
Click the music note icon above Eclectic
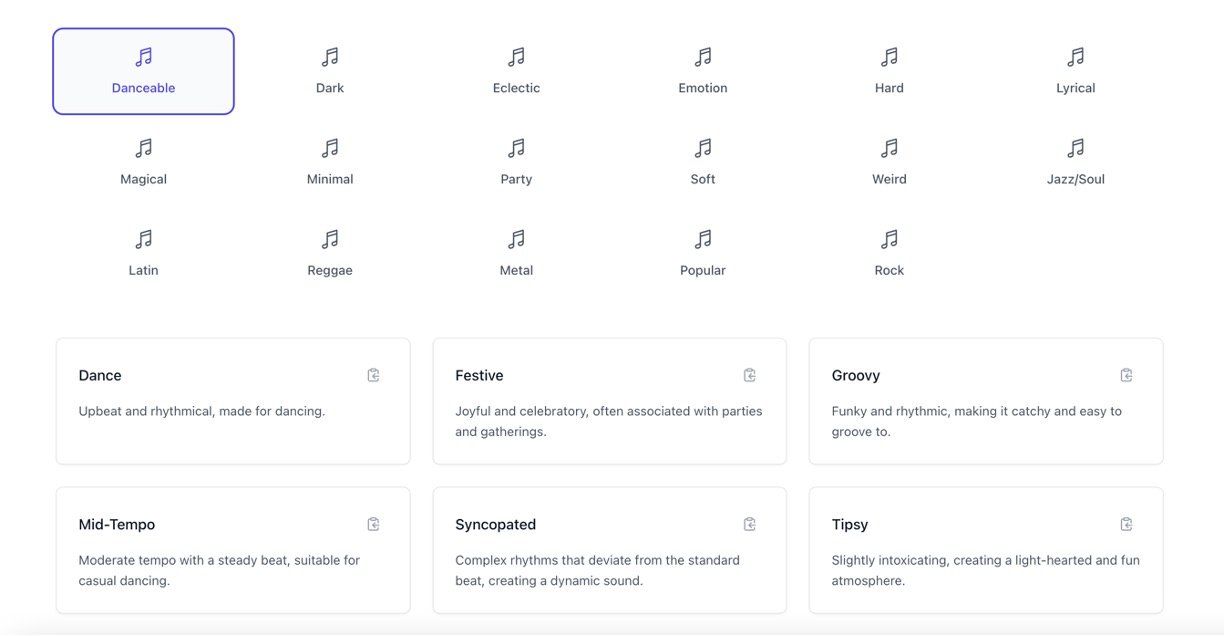(x=516, y=57)
